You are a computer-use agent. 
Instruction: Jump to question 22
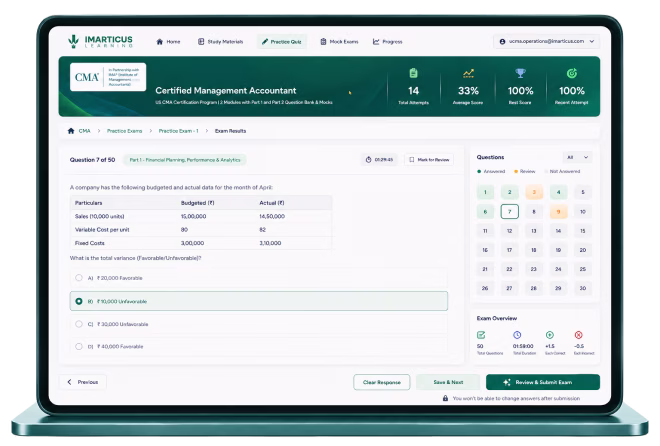tap(510, 269)
